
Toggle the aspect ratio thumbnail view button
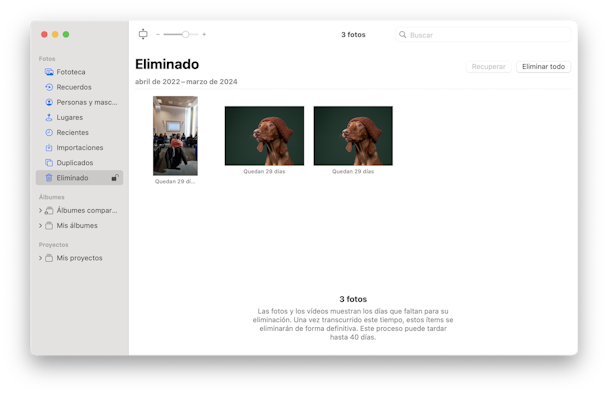(x=143, y=34)
